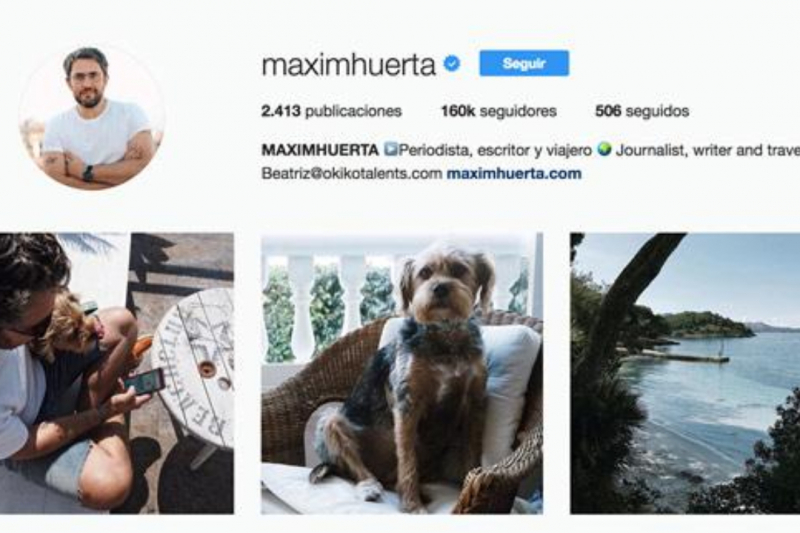The width and height of the screenshot is (800, 533).
Task: Open the dog on wicker chair photo
Action: click(402, 373)
